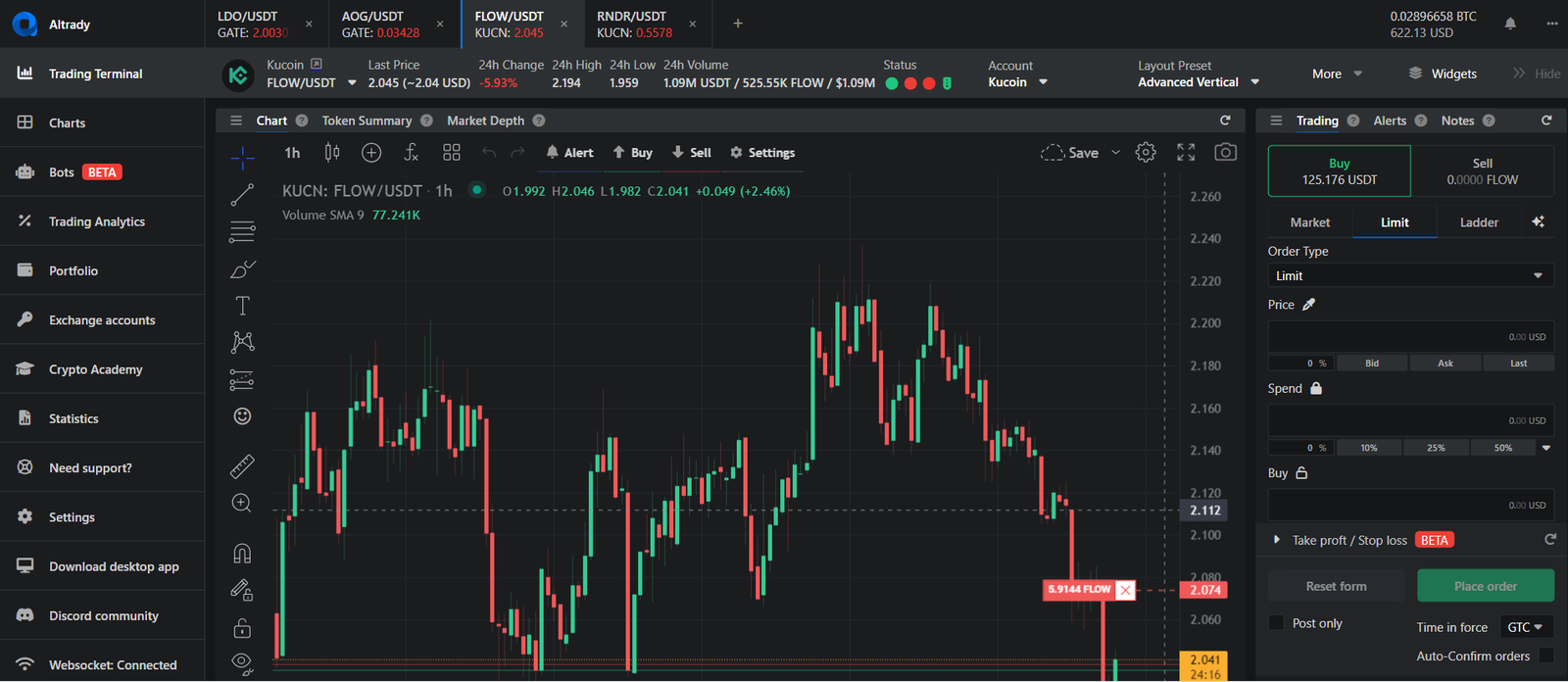Toggle drawings visibility eye icon
The width and height of the screenshot is (1568, 682).
[x=242, y=662]
